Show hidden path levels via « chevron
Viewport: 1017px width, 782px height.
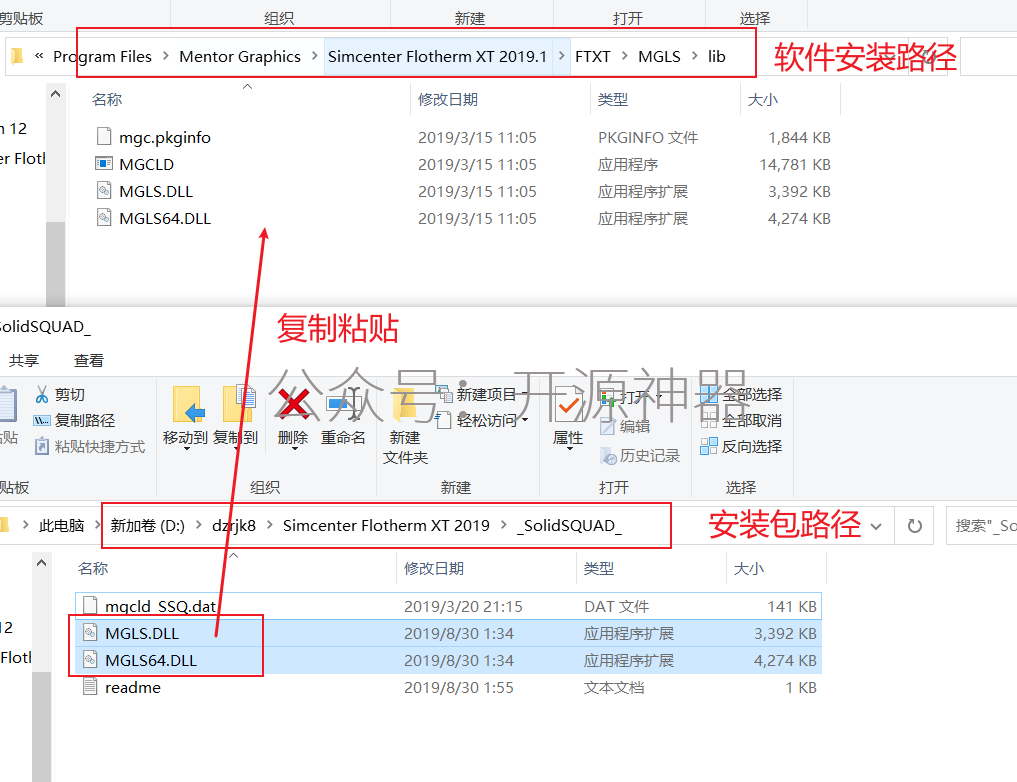click(x=39, y=56)
